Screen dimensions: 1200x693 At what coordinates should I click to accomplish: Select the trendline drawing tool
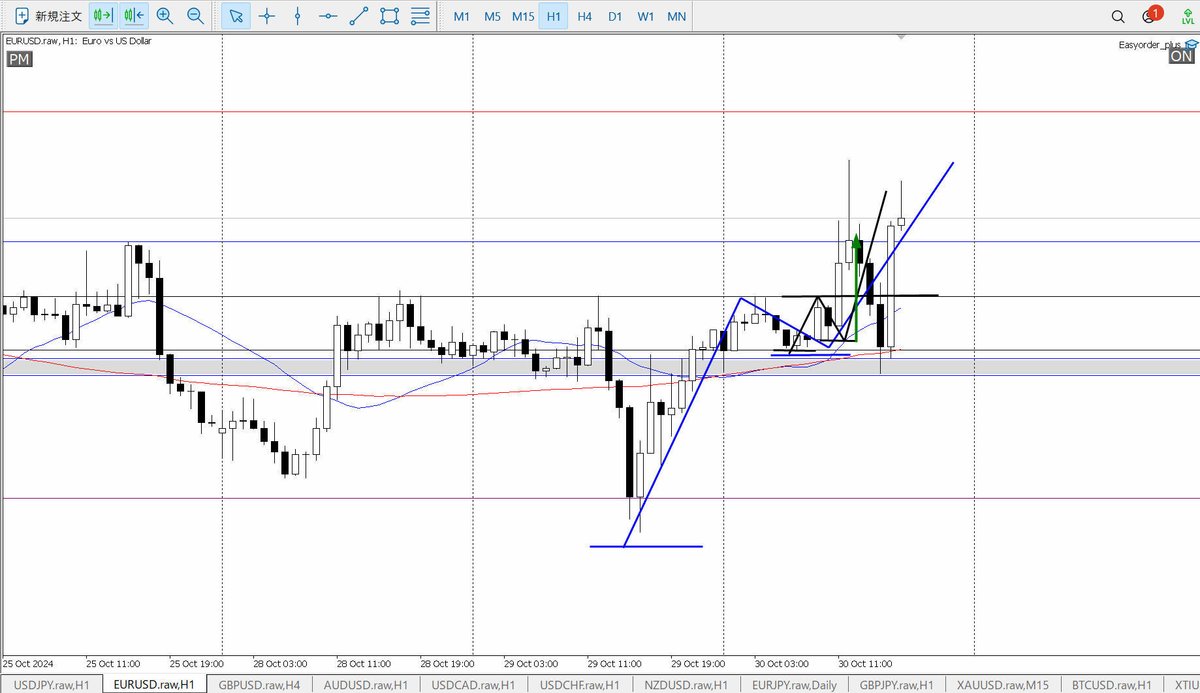coord(359,16)
